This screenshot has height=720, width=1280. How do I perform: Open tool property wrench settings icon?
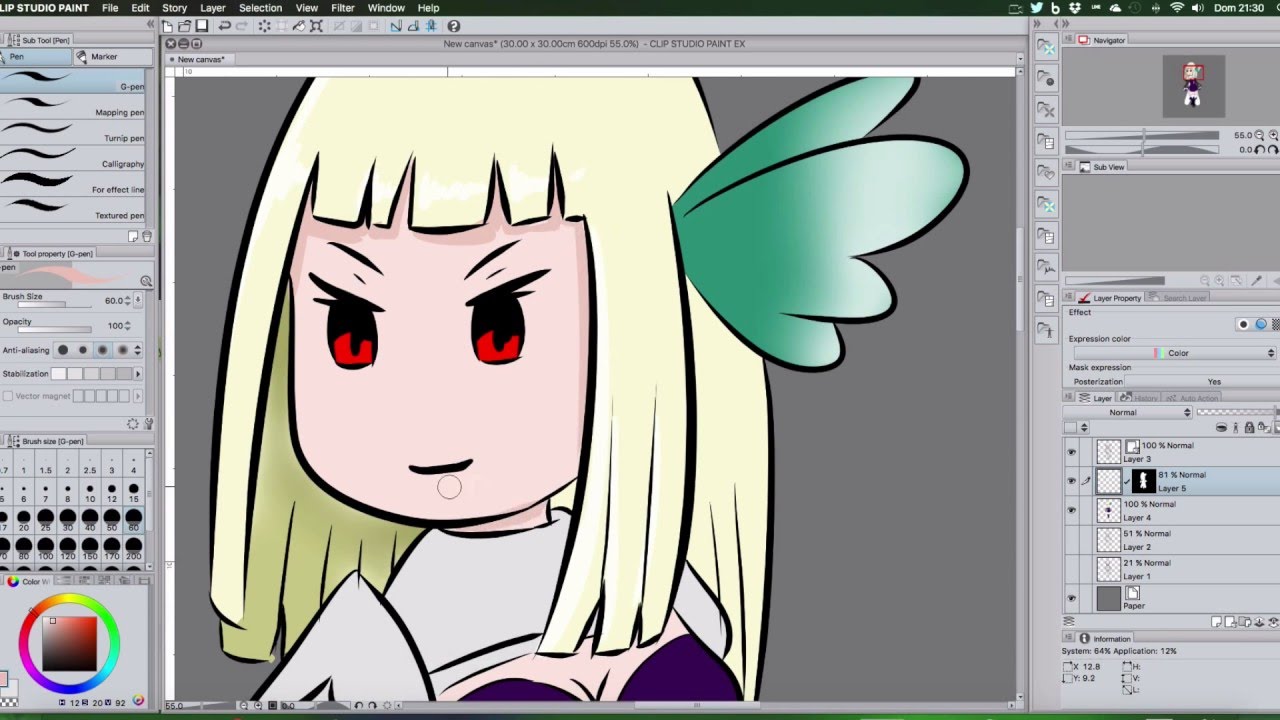148,424
